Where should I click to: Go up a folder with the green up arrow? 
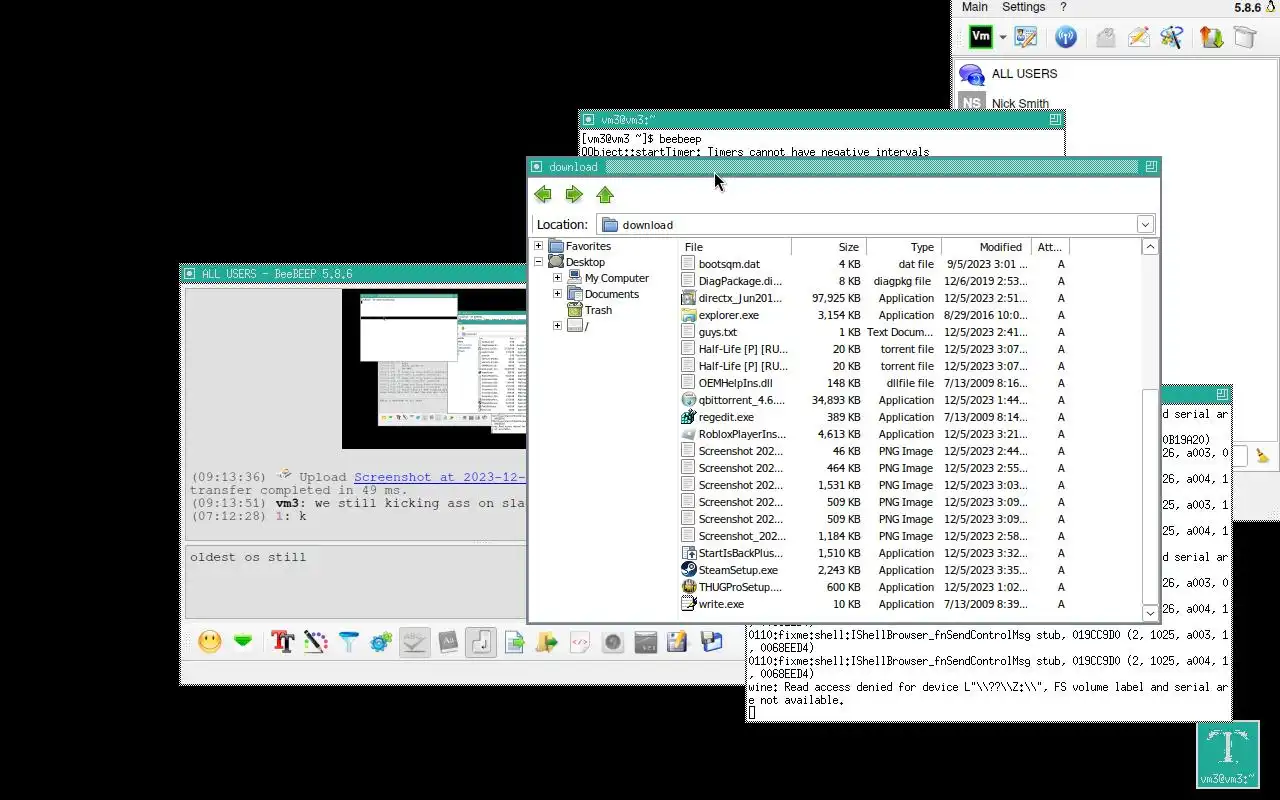[605, 194]
